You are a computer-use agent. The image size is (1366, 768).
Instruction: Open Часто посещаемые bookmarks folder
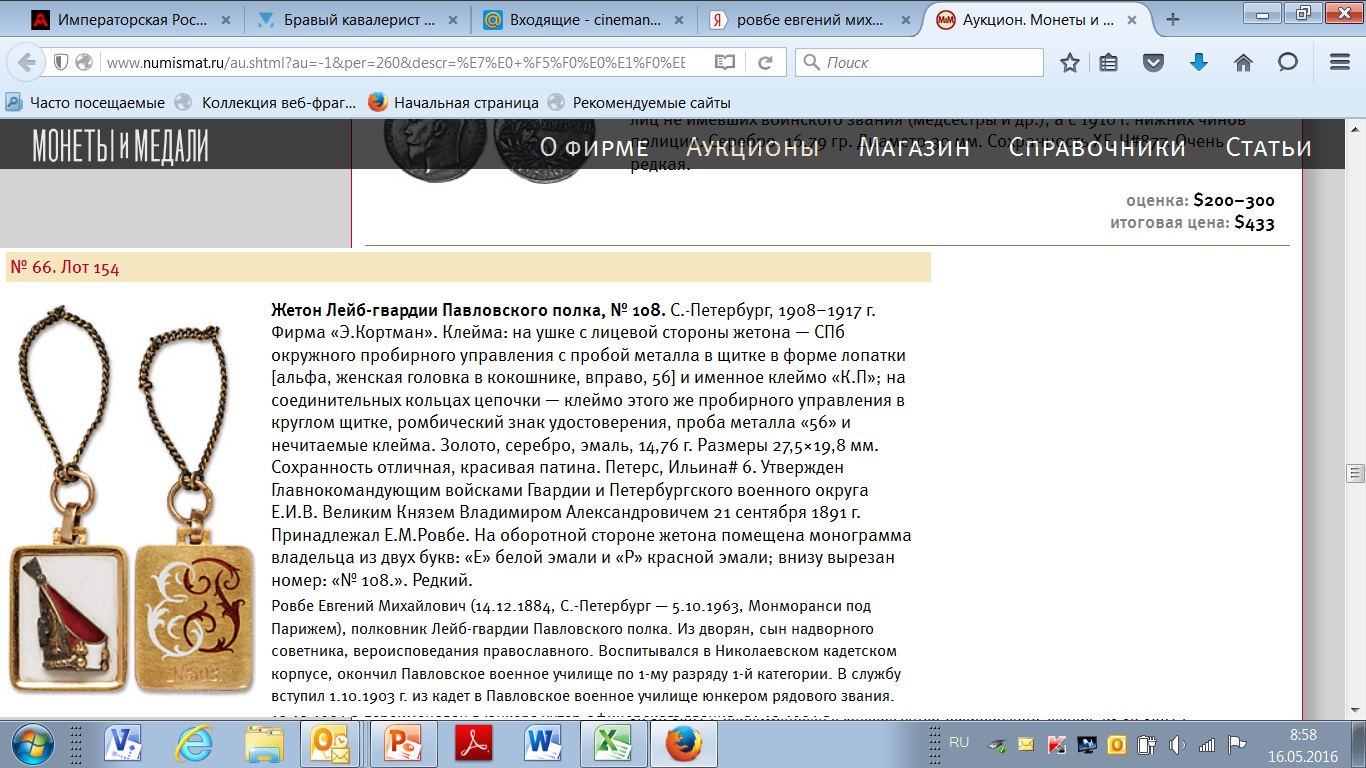85,102
